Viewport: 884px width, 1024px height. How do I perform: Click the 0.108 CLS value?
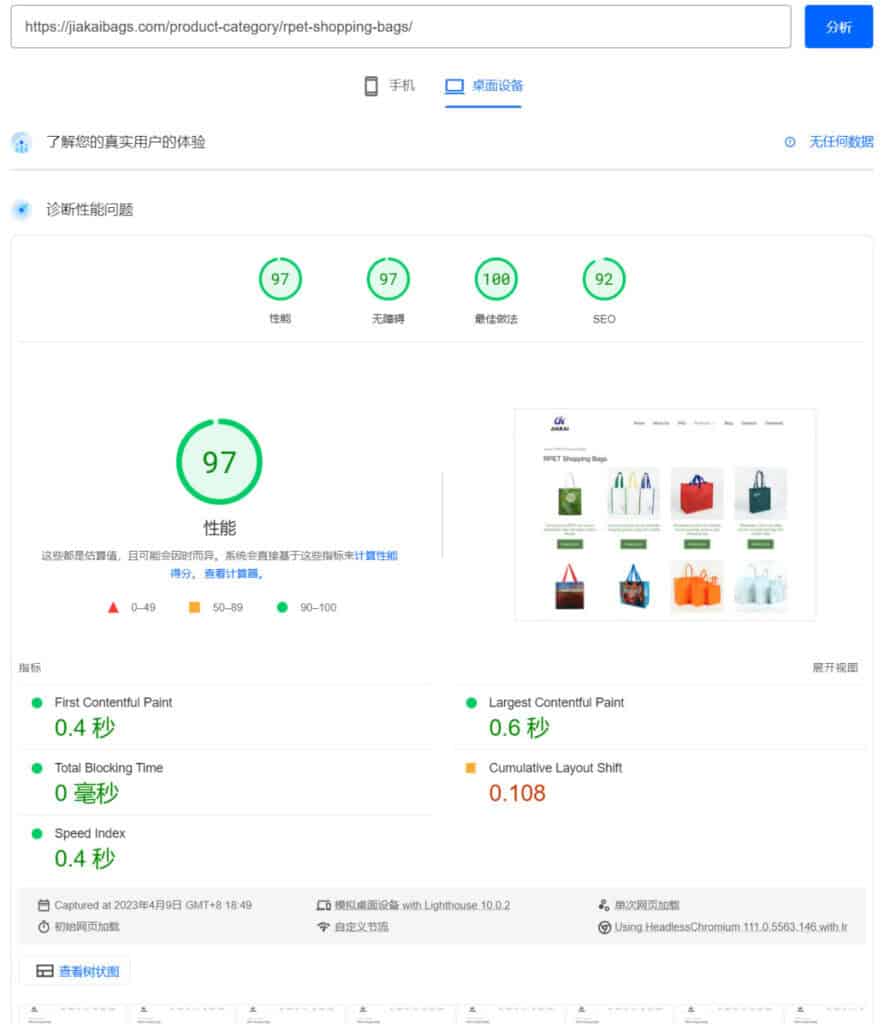(517, 793)
